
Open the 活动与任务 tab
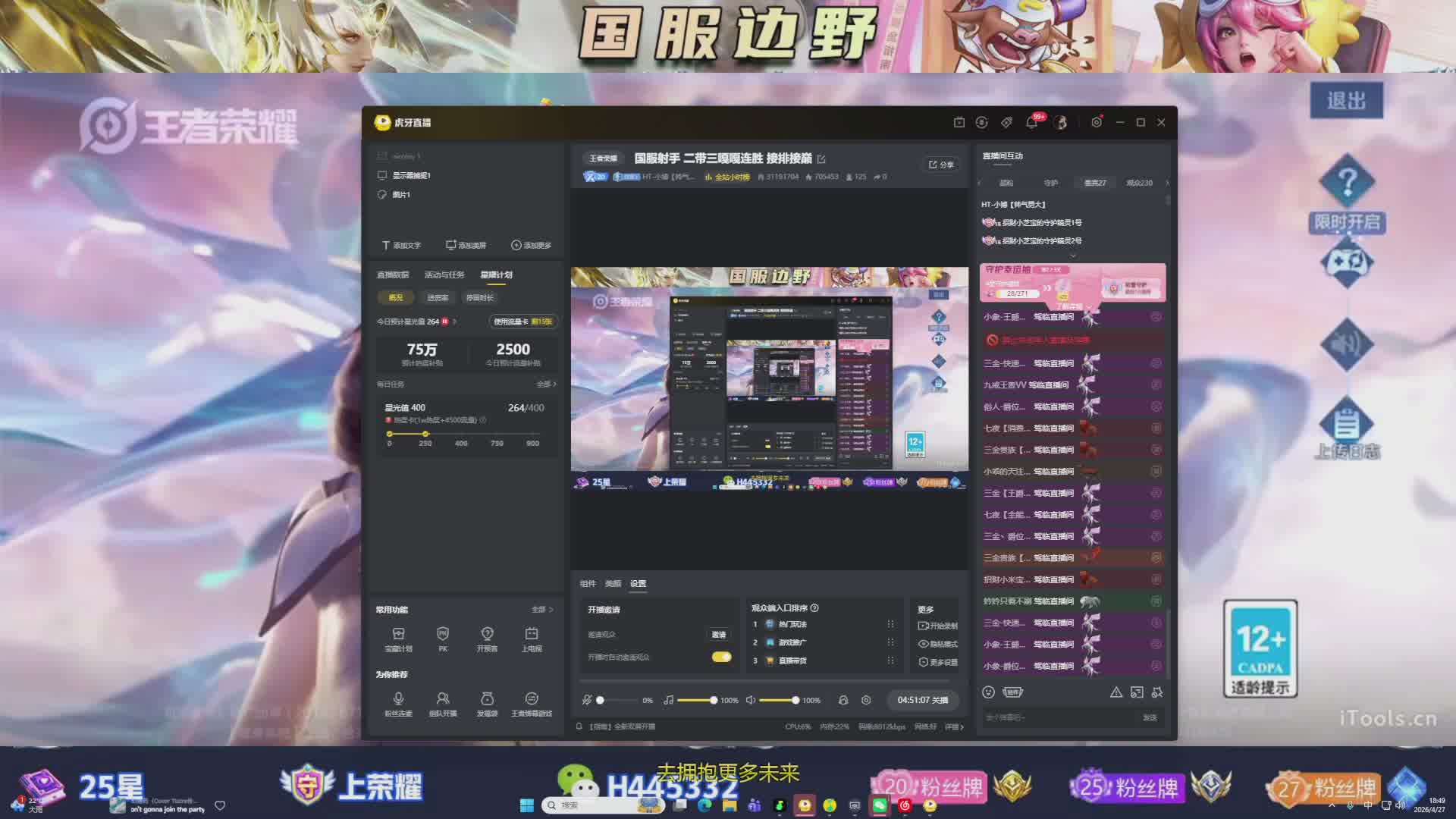(x=444, y=275)
